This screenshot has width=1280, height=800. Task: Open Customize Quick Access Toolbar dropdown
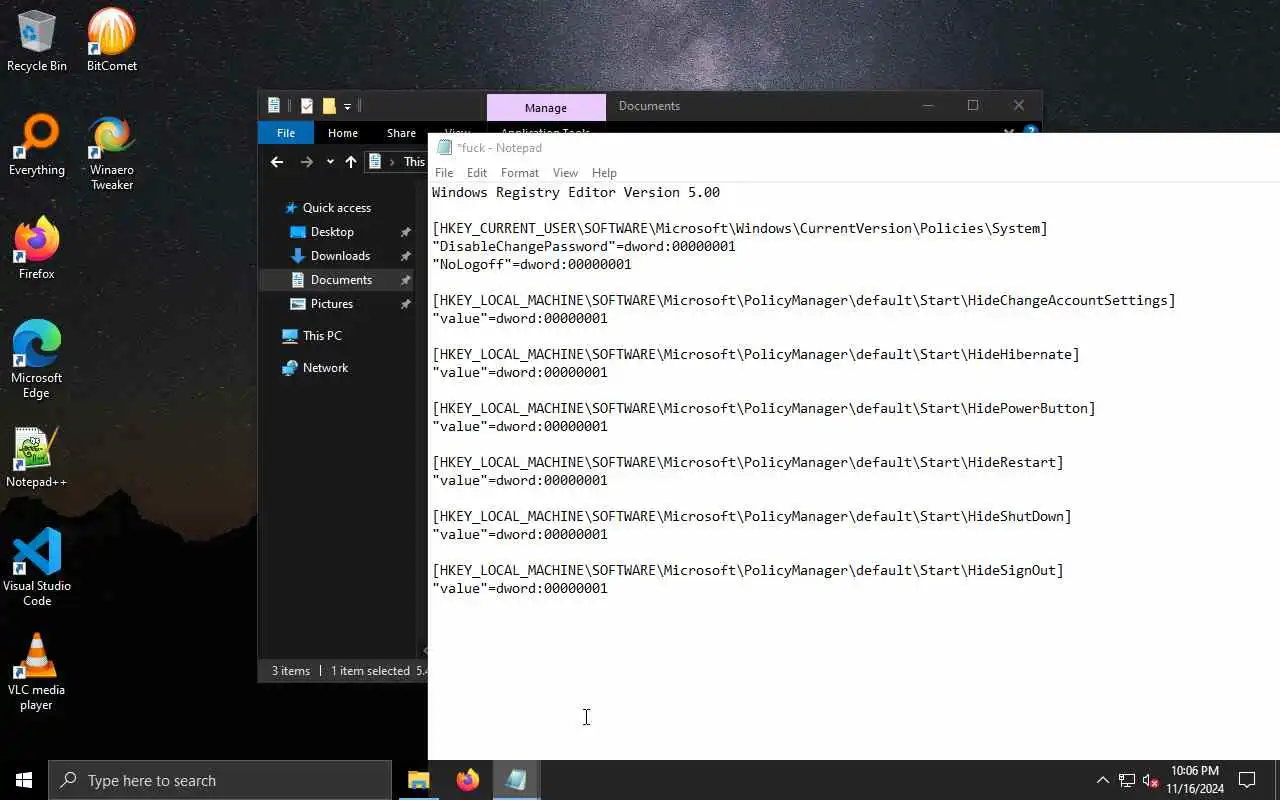pos(347,106)
